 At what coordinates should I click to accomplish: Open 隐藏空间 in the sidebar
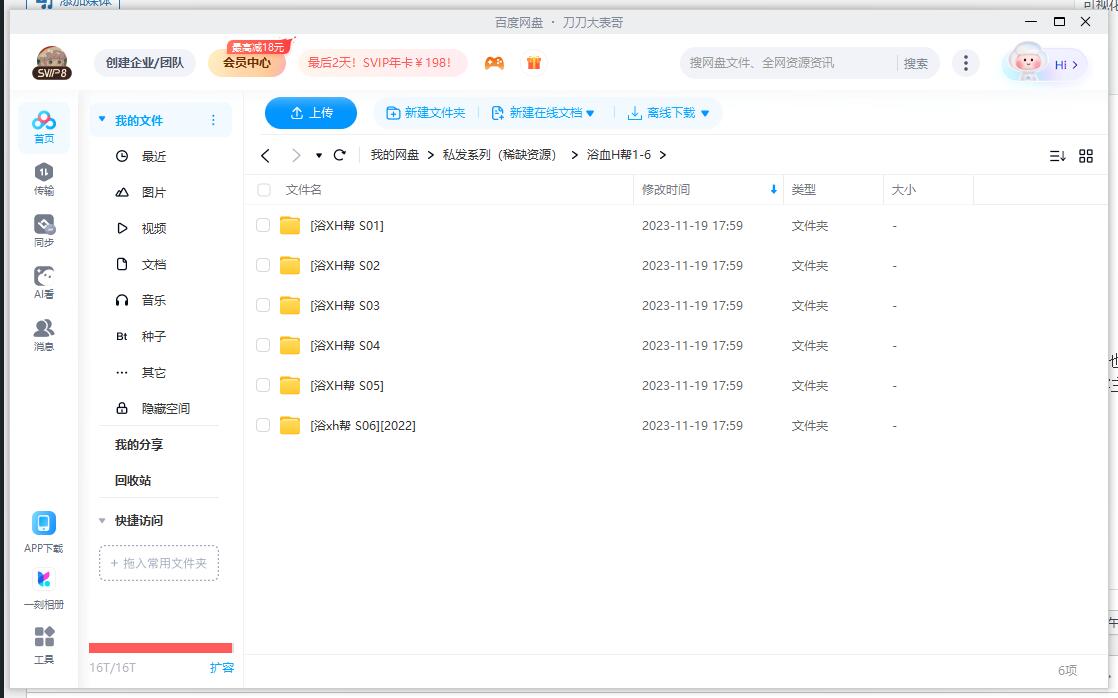point(165,409)
